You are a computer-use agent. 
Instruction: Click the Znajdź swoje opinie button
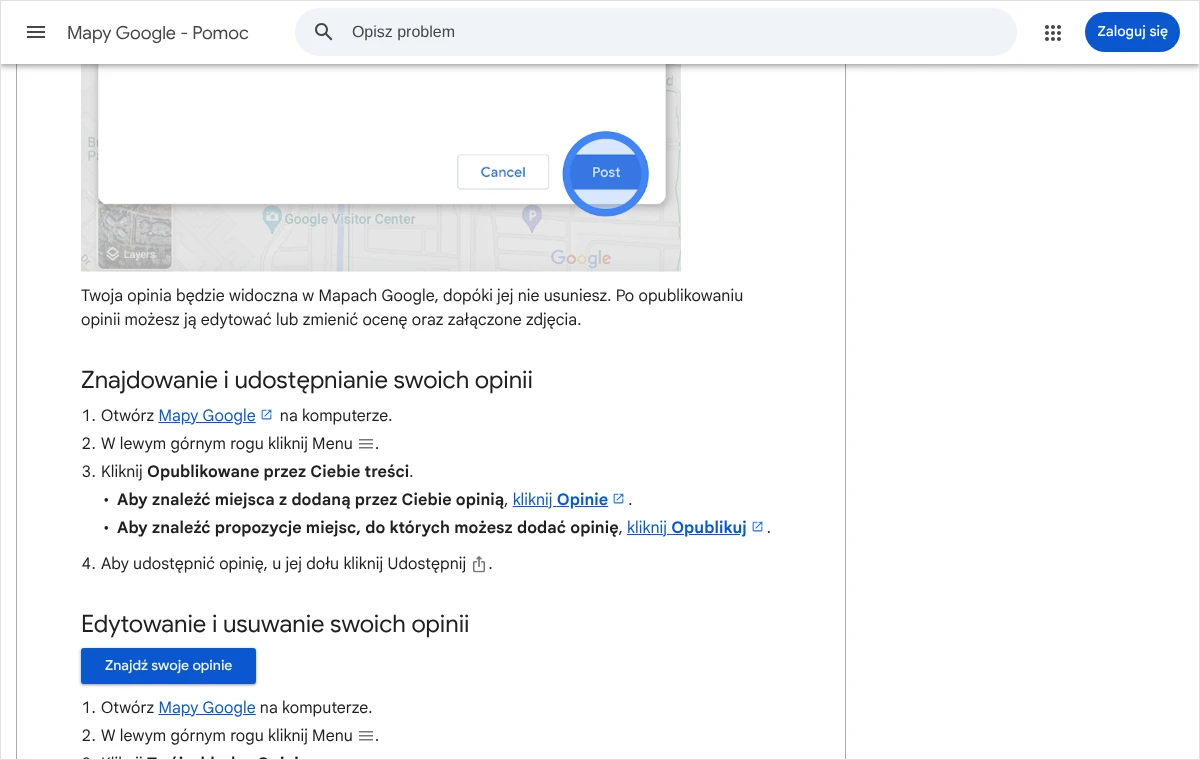(x=168, y=666)
